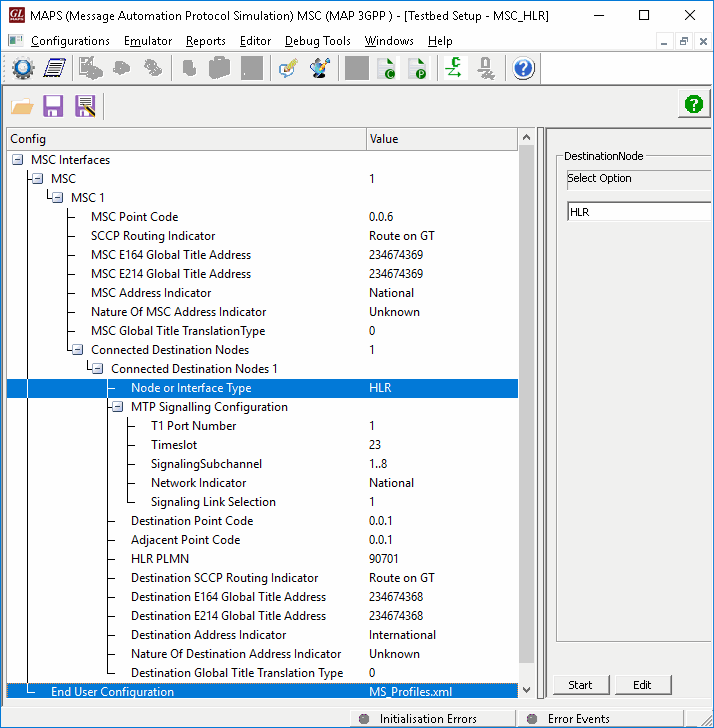Click Error Events status label
714x728 pixels.
click(x=578, y=719)
